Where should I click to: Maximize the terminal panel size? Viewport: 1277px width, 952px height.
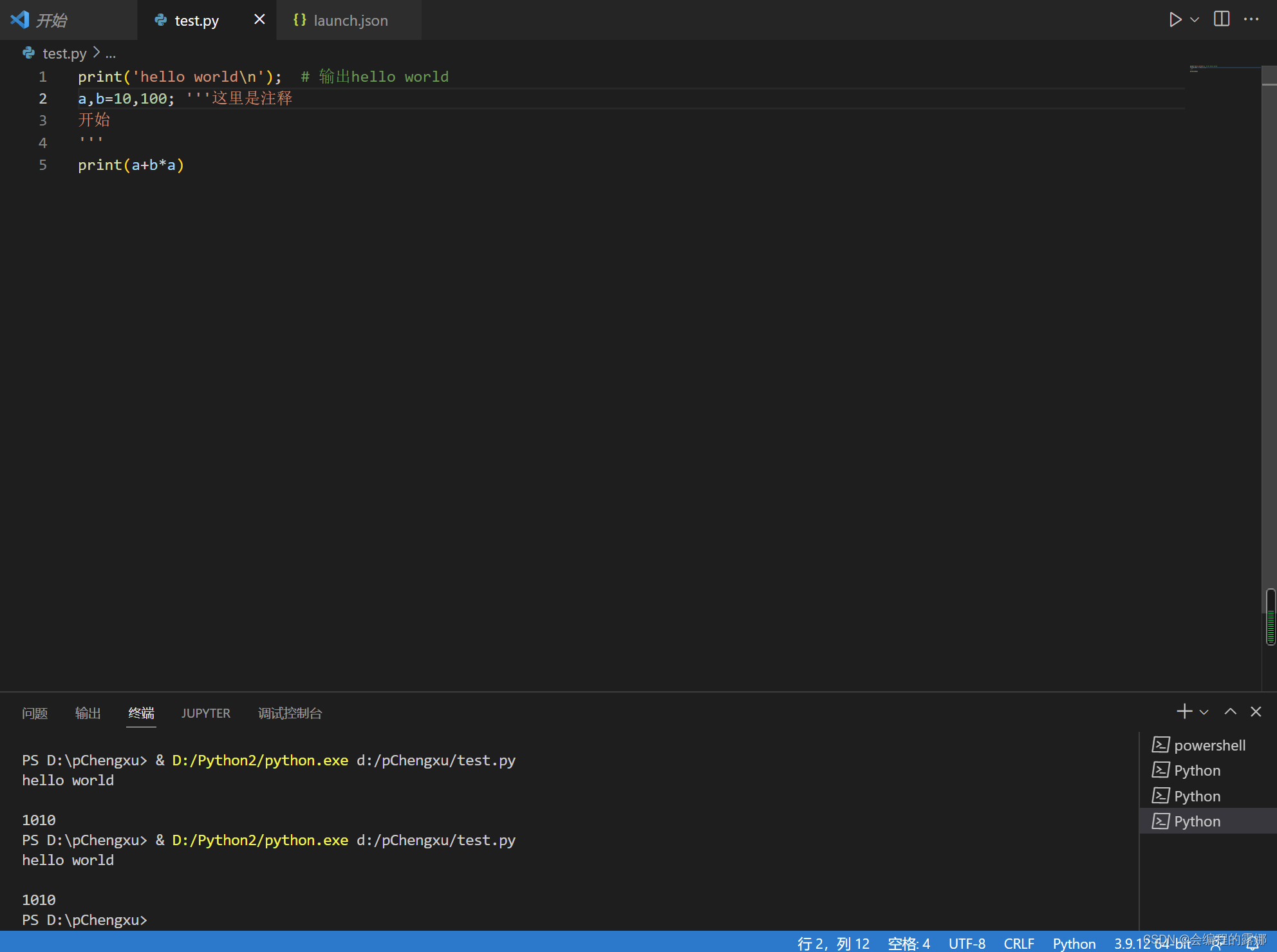click(1230, 711)
